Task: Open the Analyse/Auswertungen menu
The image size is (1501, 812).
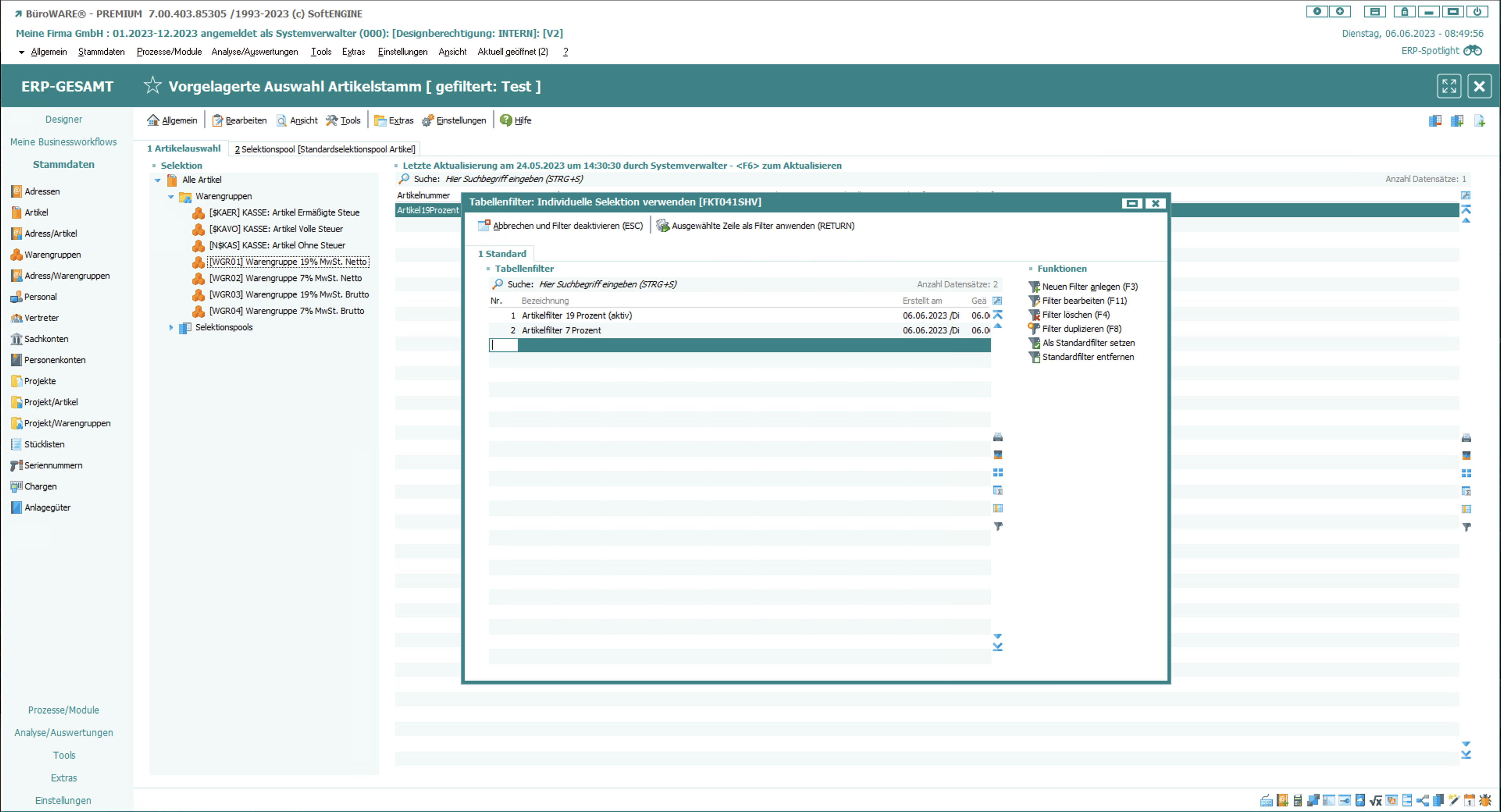Action: [254, 52]
